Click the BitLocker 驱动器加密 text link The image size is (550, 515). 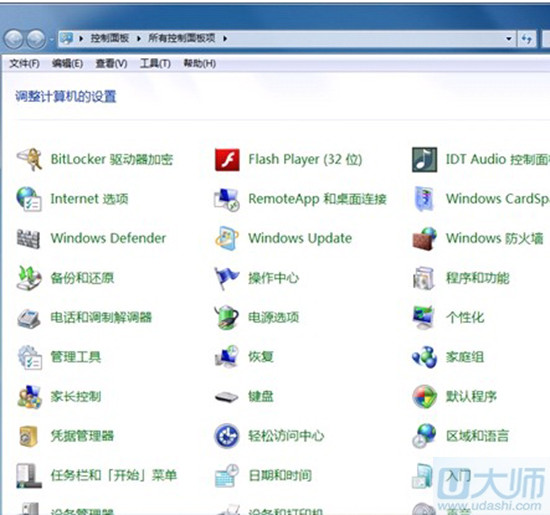coord(112,160)
